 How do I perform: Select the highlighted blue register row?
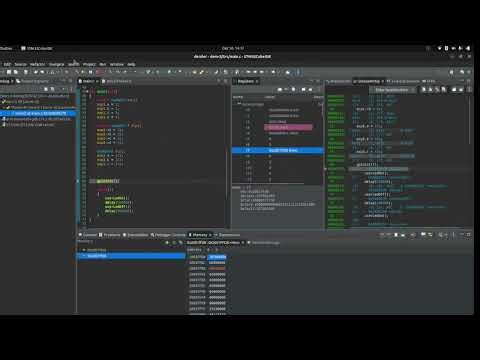pos(278,150)
